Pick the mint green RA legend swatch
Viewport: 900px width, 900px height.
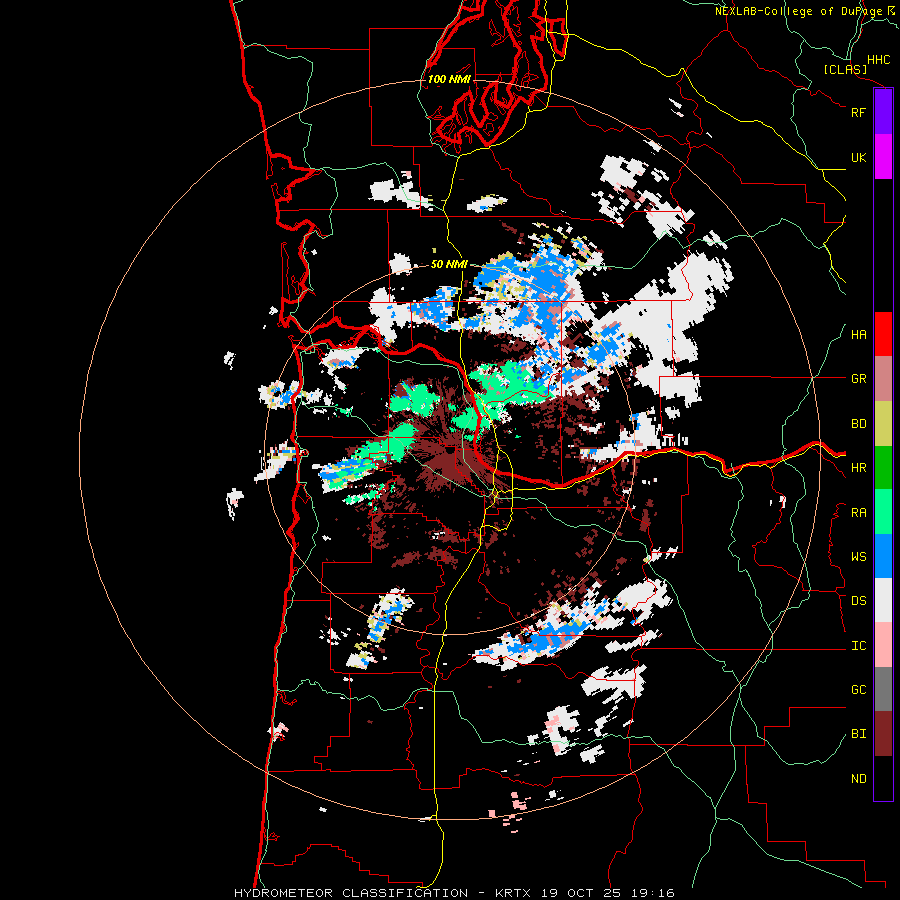click(883, 512)
